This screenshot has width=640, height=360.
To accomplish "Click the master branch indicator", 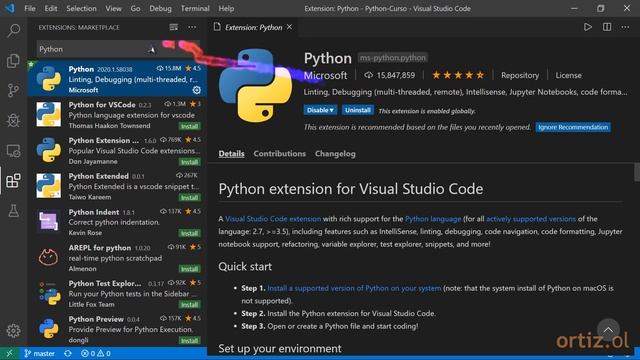I will pos(39,353).
